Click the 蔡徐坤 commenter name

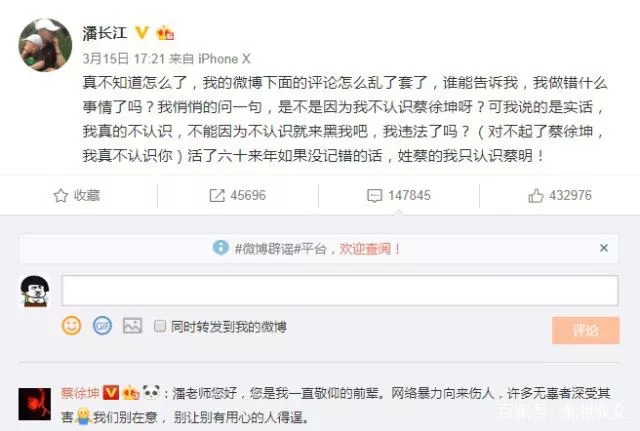tap(80, 393)
